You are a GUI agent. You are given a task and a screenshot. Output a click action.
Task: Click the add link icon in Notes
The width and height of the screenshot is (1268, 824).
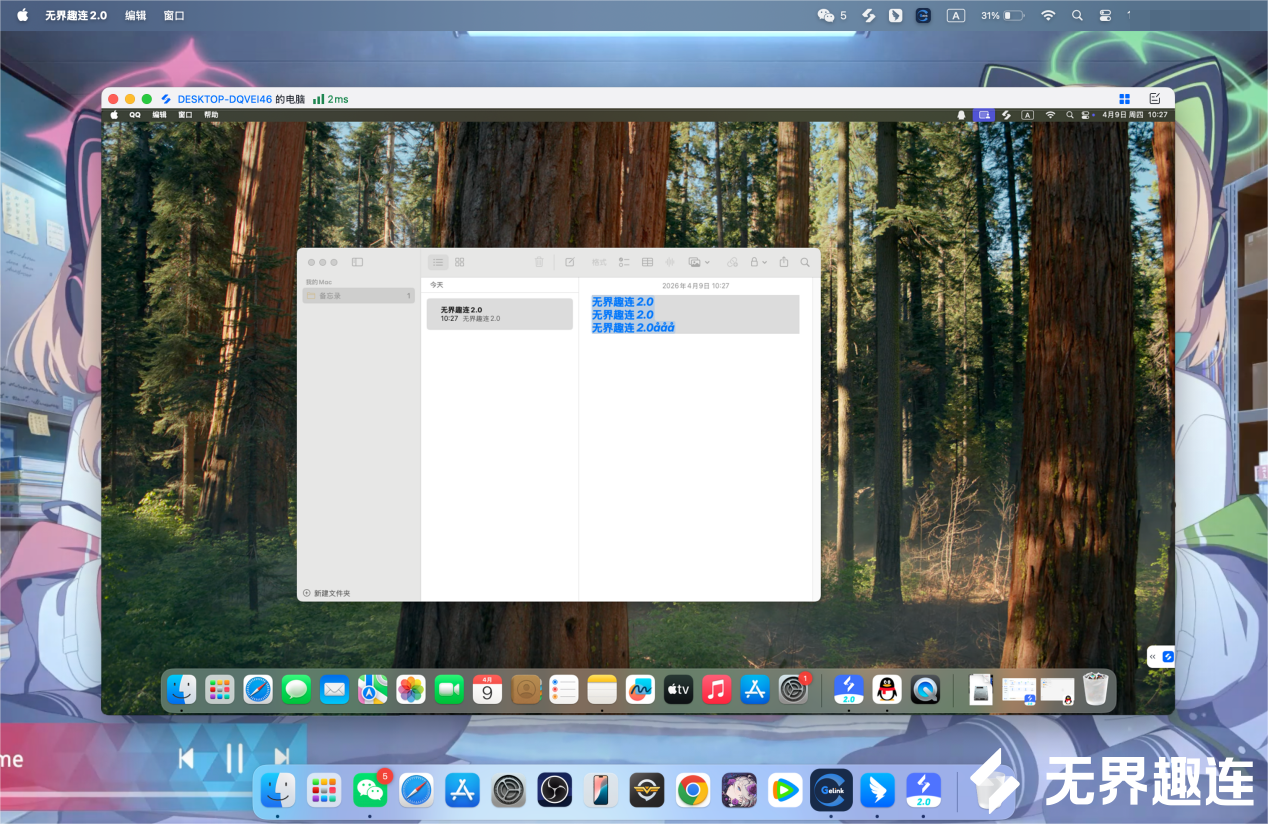point(732,262)
